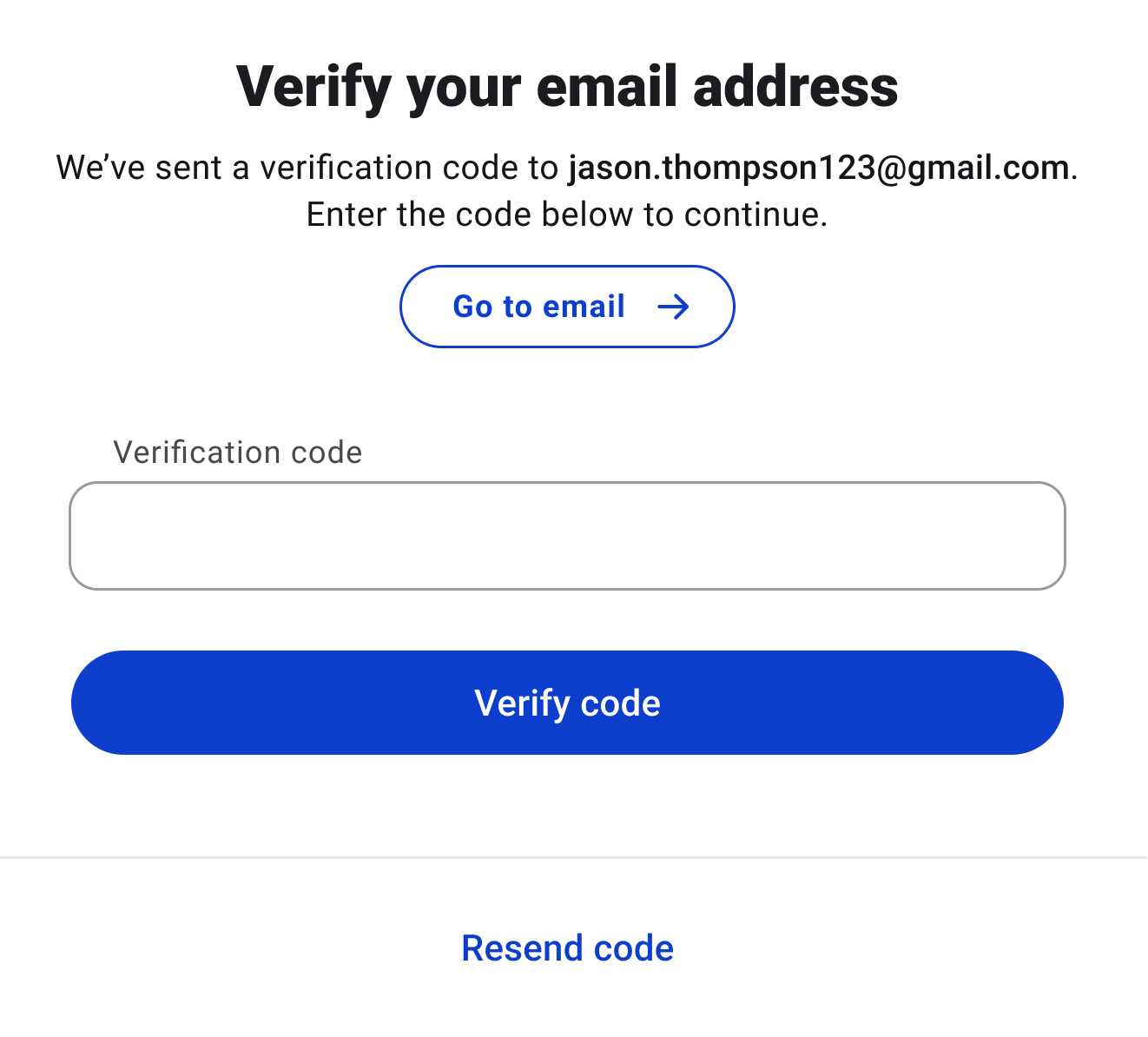The height and width of the screenshot is (1037, 1148).
Task: Click the "We've sent a verification code to" text
Action: click(x=307, y=168)
